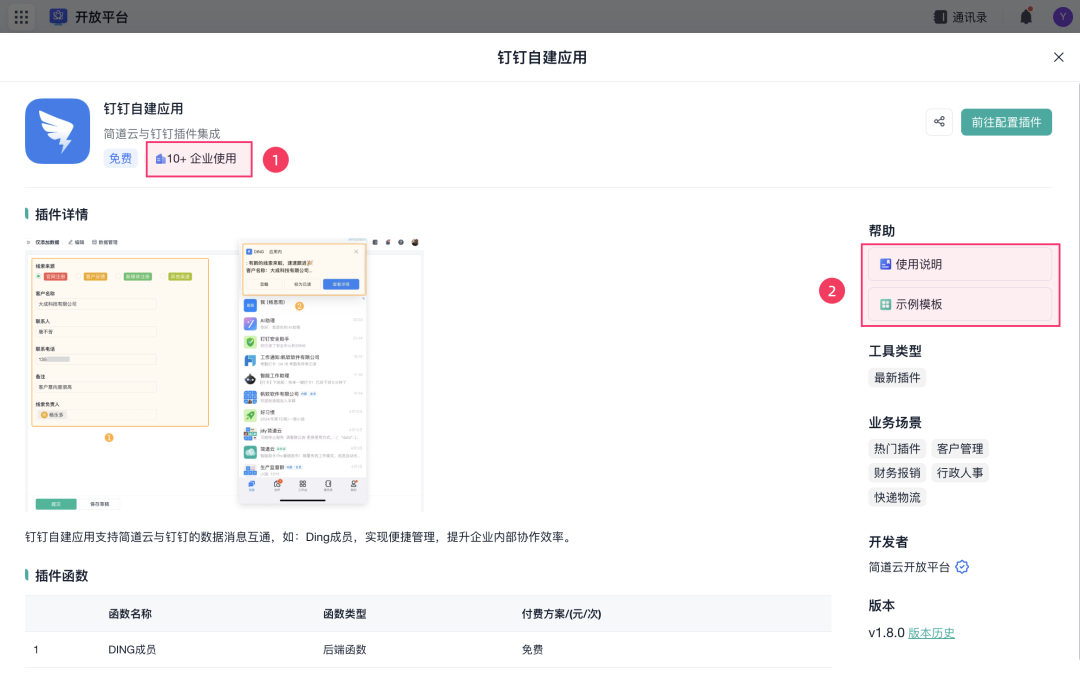Click 简道云开放平台 developer name
Screen dimensions: 1080x678
click(x=909, y=567)
